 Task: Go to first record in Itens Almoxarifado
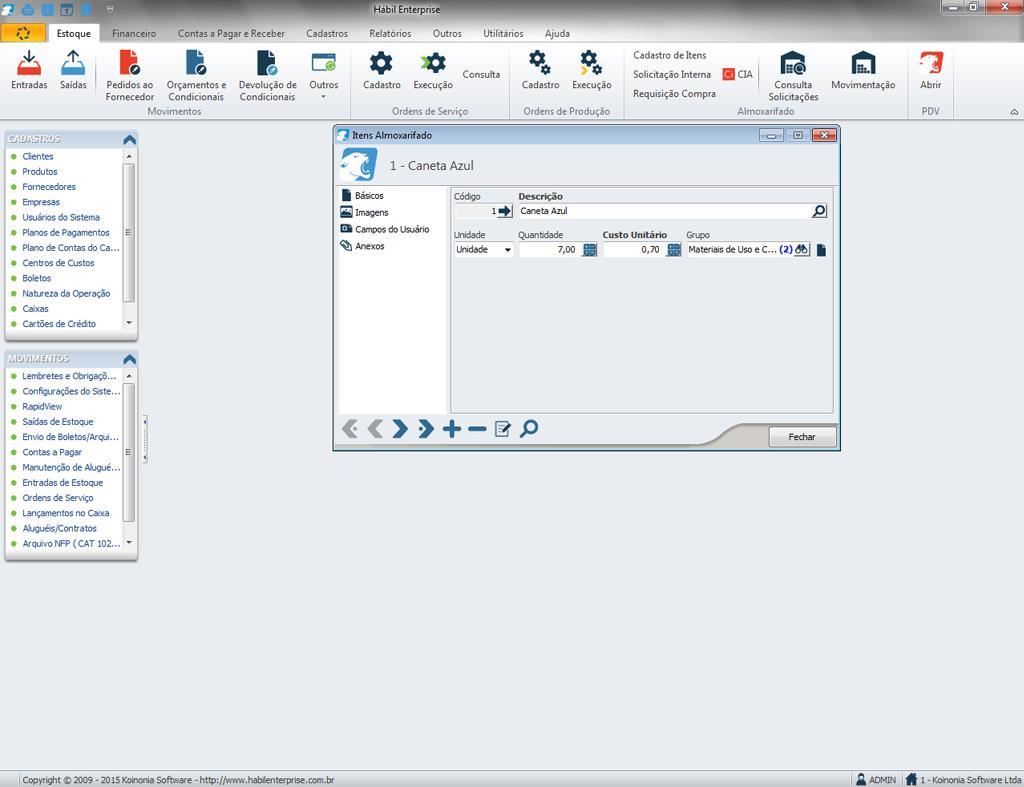pos(349,428)
